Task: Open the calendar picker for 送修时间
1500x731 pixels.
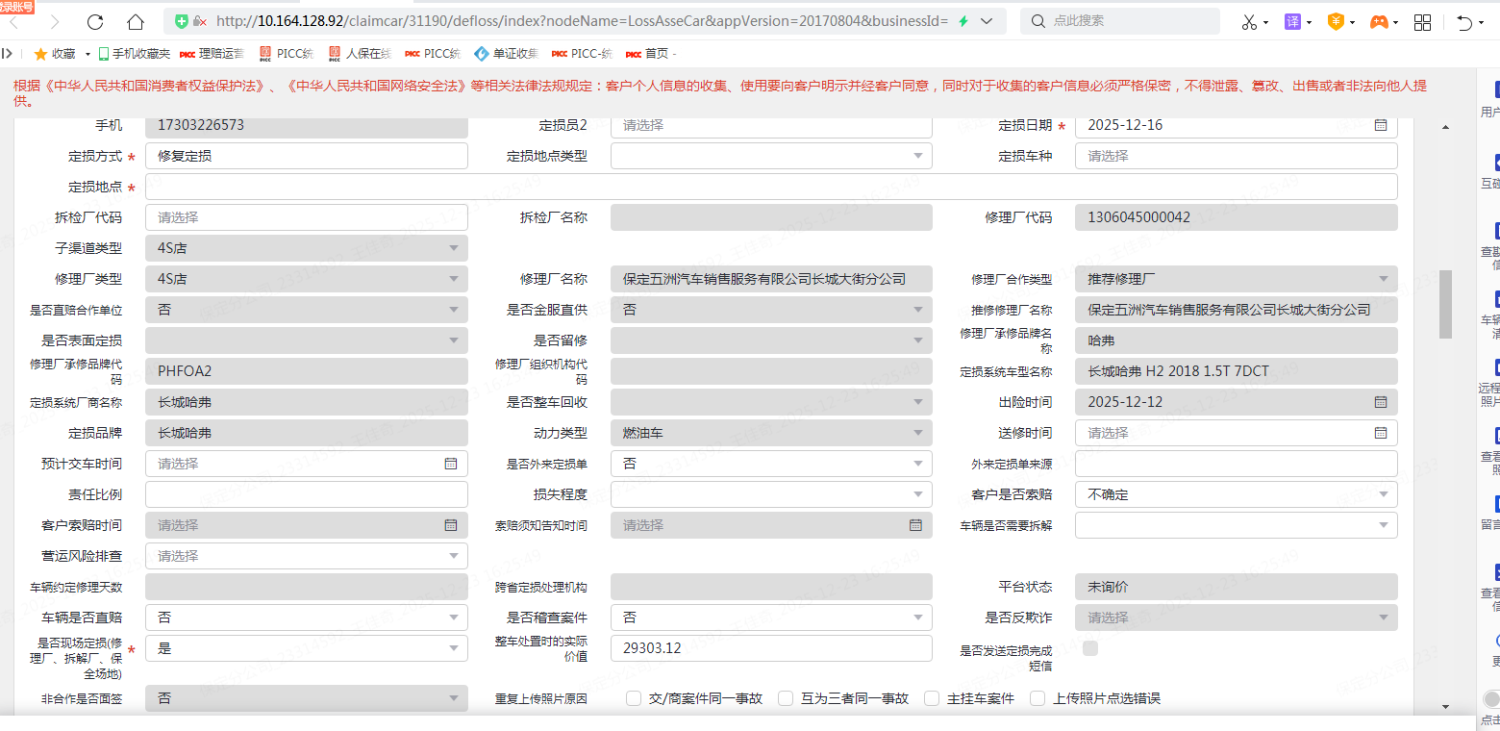Action: (x=1380, y=433)
